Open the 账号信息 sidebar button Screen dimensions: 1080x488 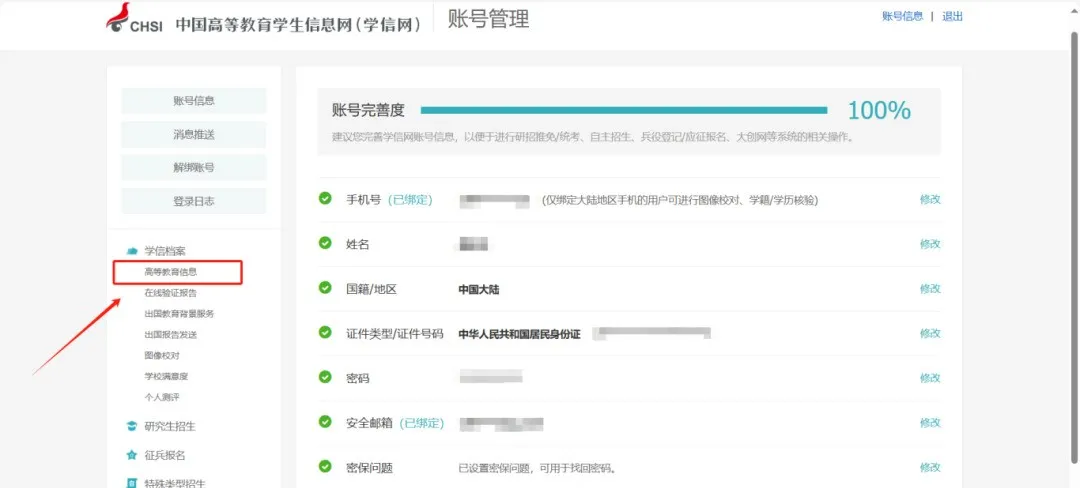194,100
